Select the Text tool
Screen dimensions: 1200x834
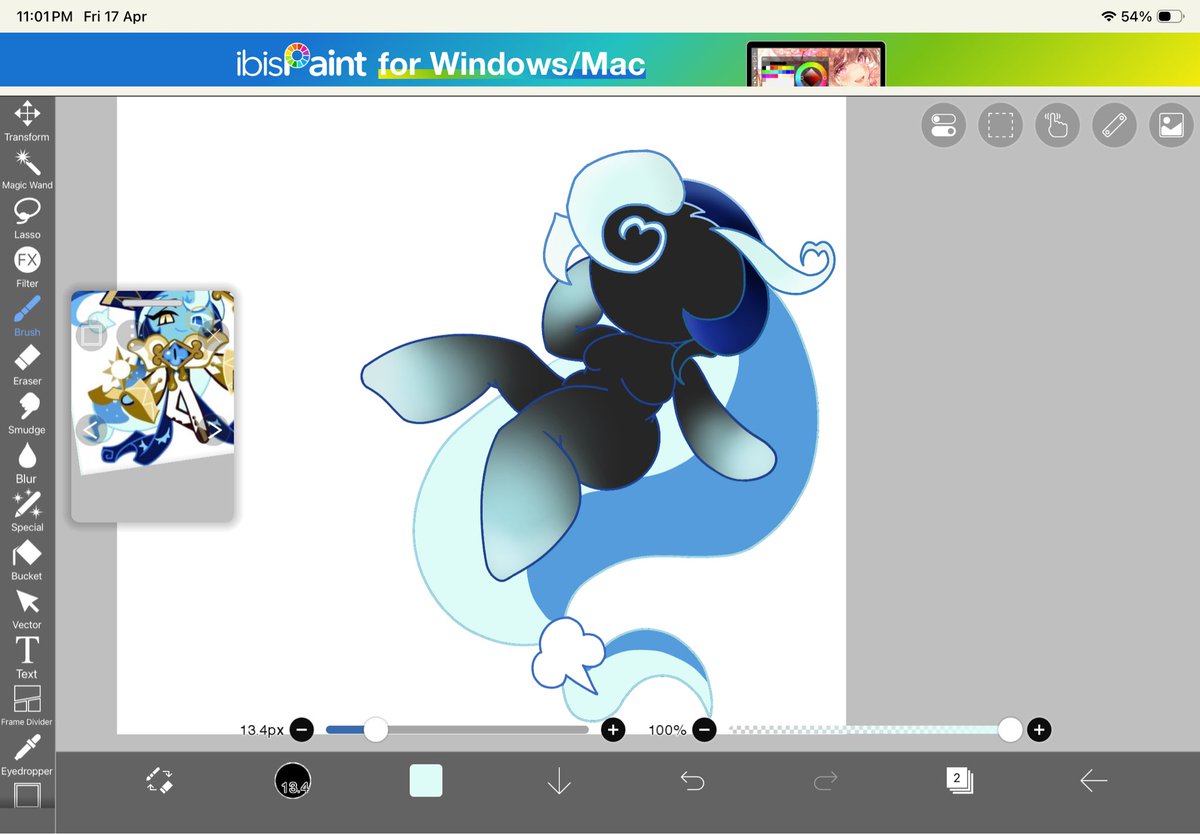(x=27, y=657)
